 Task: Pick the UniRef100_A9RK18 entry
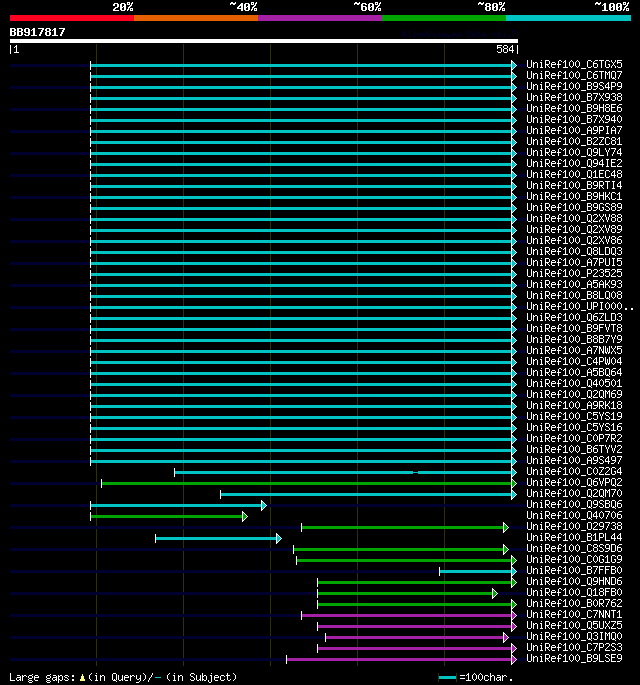tap(574, 405)
